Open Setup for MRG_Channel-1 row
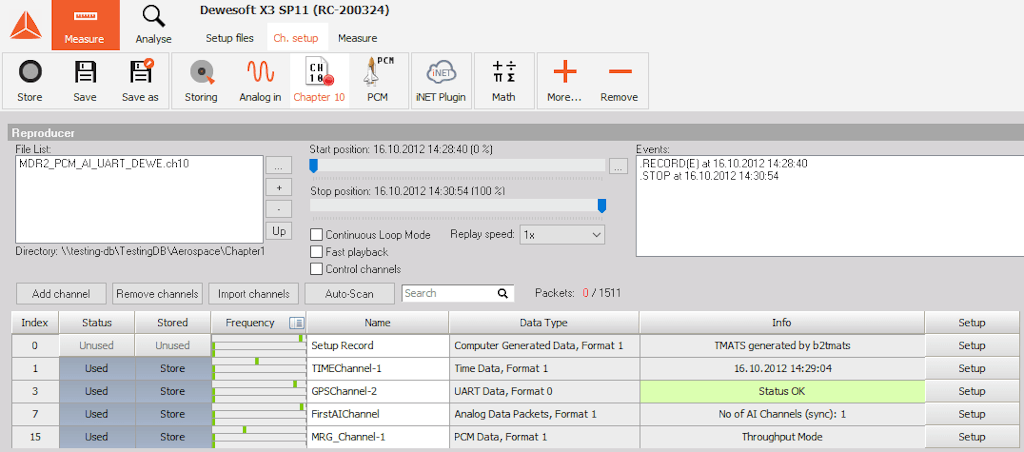1024x452 pixels. (972, 437)
